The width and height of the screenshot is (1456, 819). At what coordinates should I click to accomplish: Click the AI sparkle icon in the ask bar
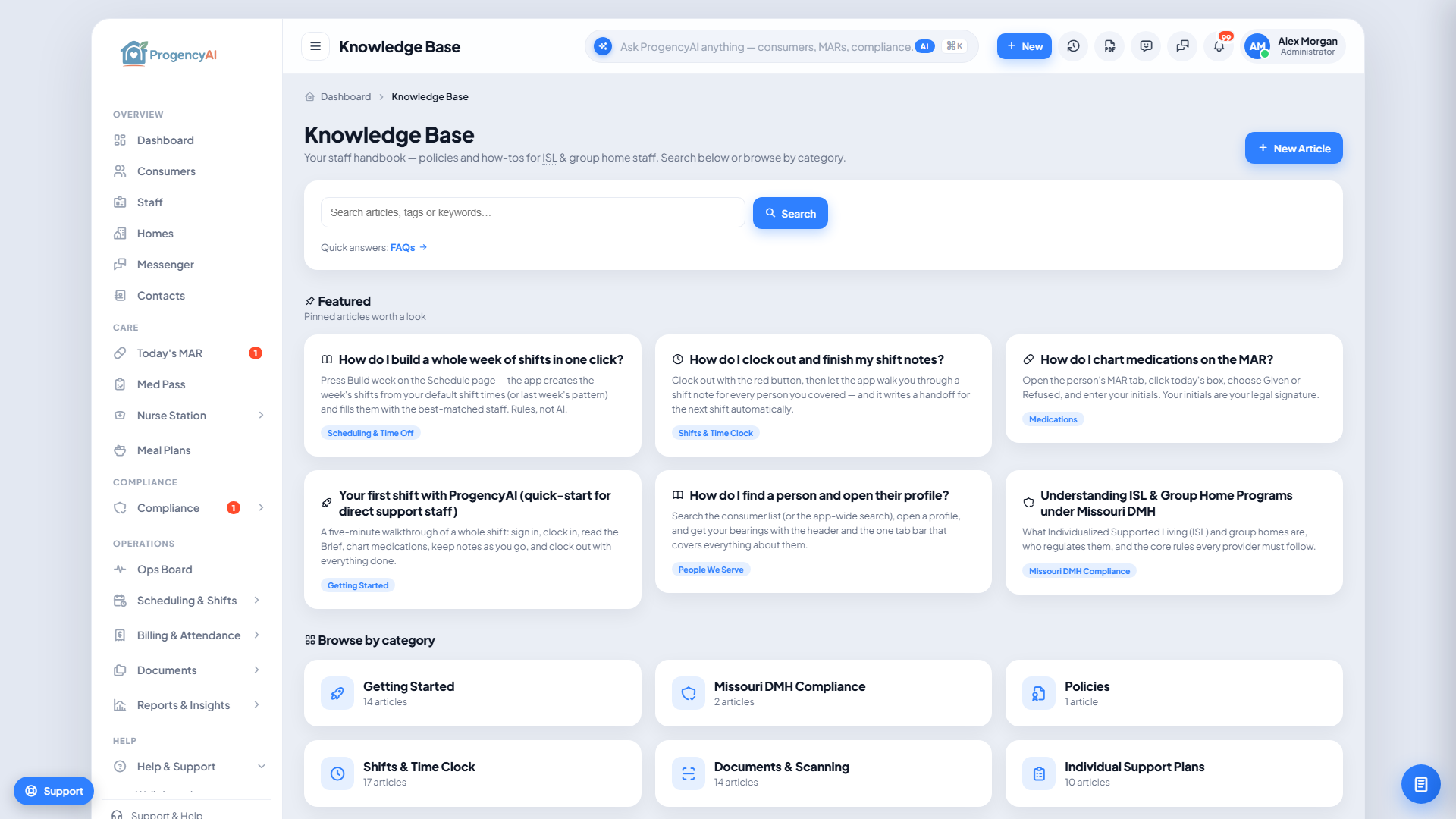(x=603, y=46)
